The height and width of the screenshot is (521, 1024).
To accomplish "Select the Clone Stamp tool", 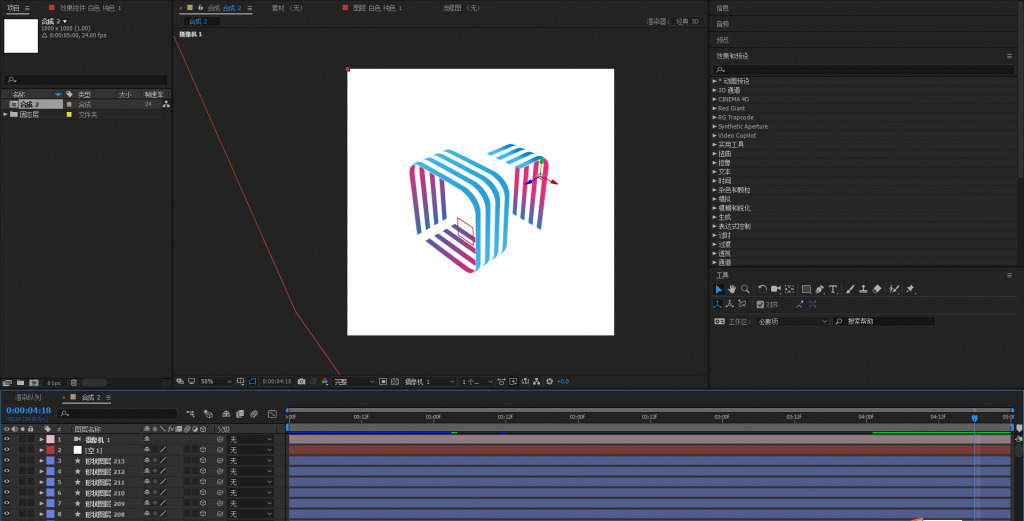I will pos(863,289).
